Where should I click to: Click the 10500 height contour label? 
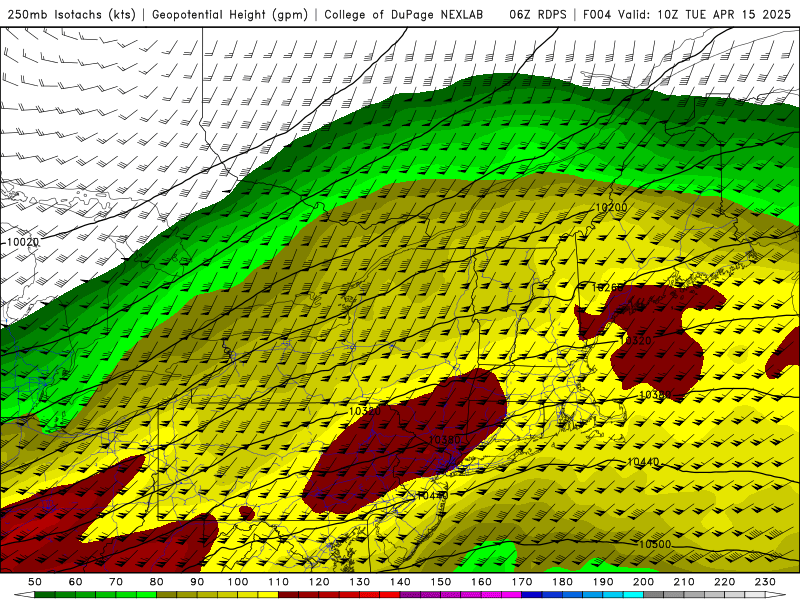(x=655, y=544)
